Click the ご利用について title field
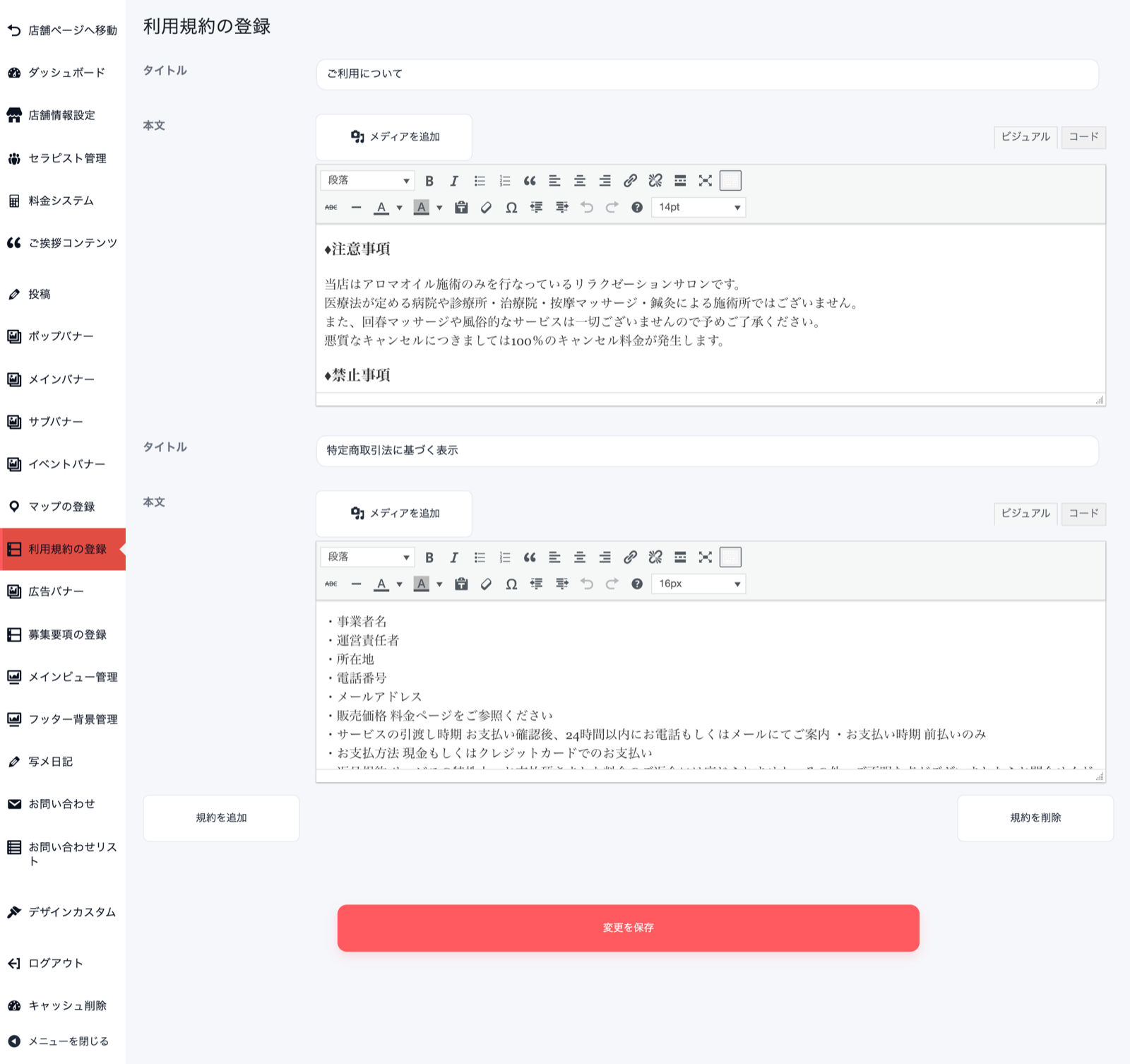 707,74
